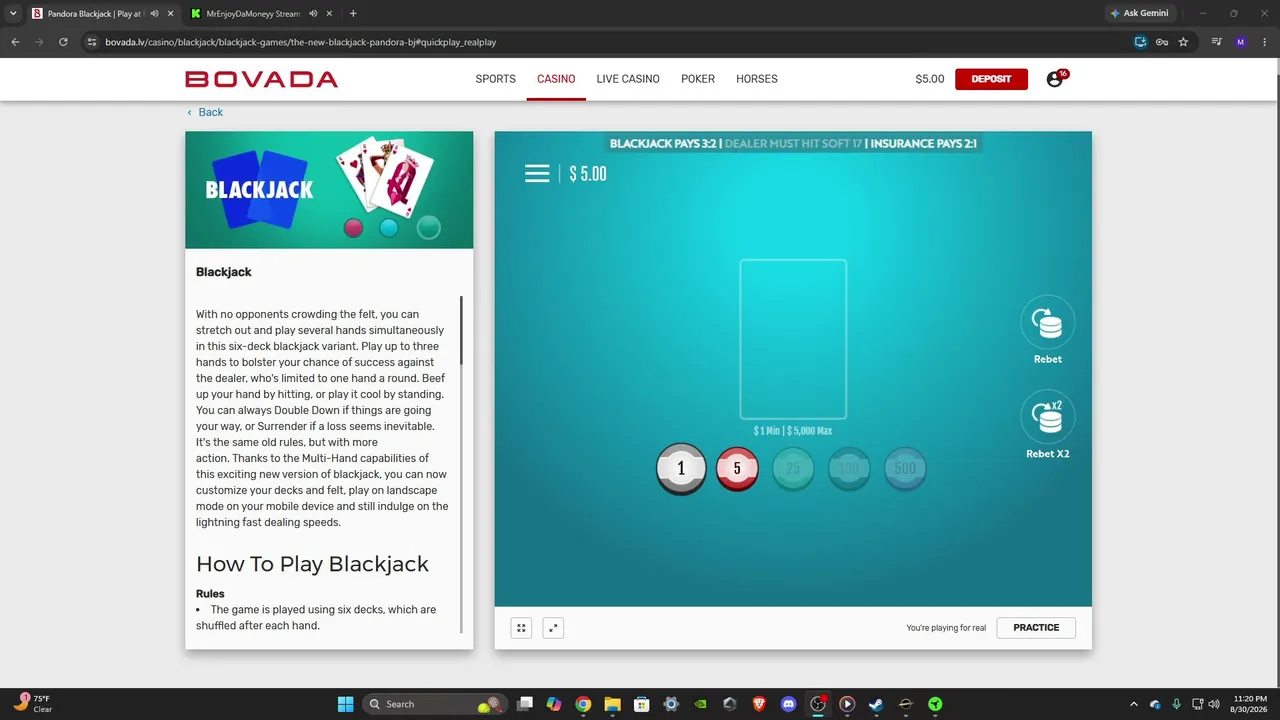Open the Windows Start menu
Screen dimensions: 1280x720
pyautogui.click(x=345, y=704)
